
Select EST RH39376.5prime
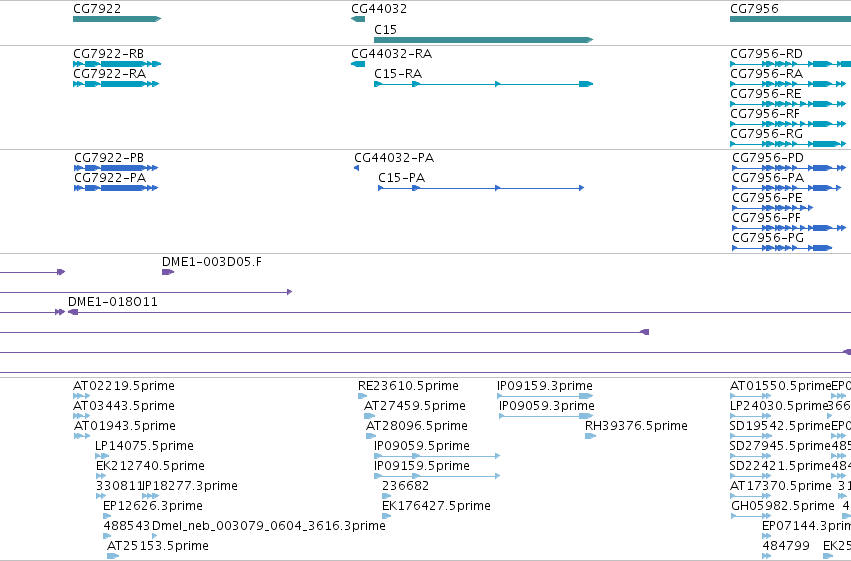coord(636,426)
